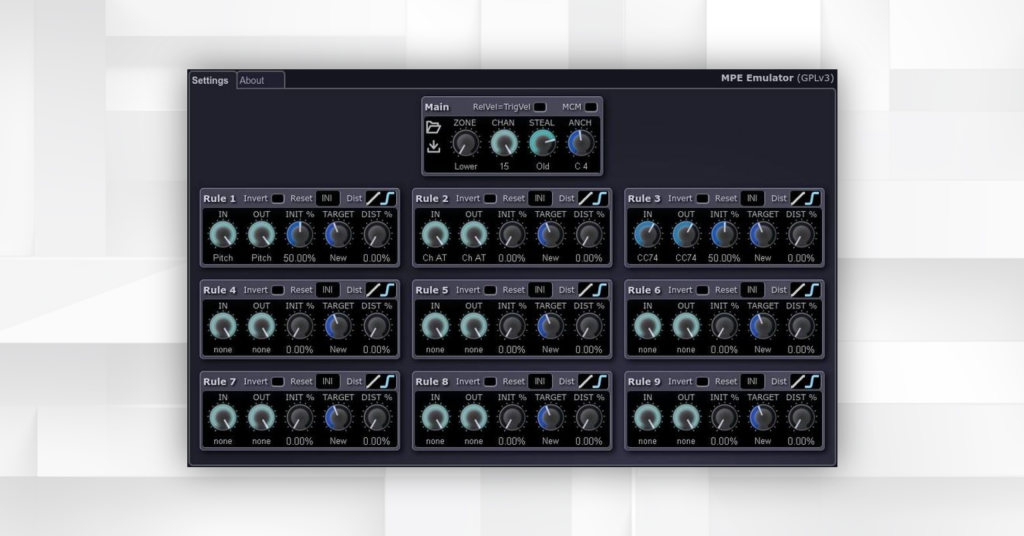This screenshot has height=536, width=1024.
Task: Click Rule 9 IN knob
Action: (647, 418)
